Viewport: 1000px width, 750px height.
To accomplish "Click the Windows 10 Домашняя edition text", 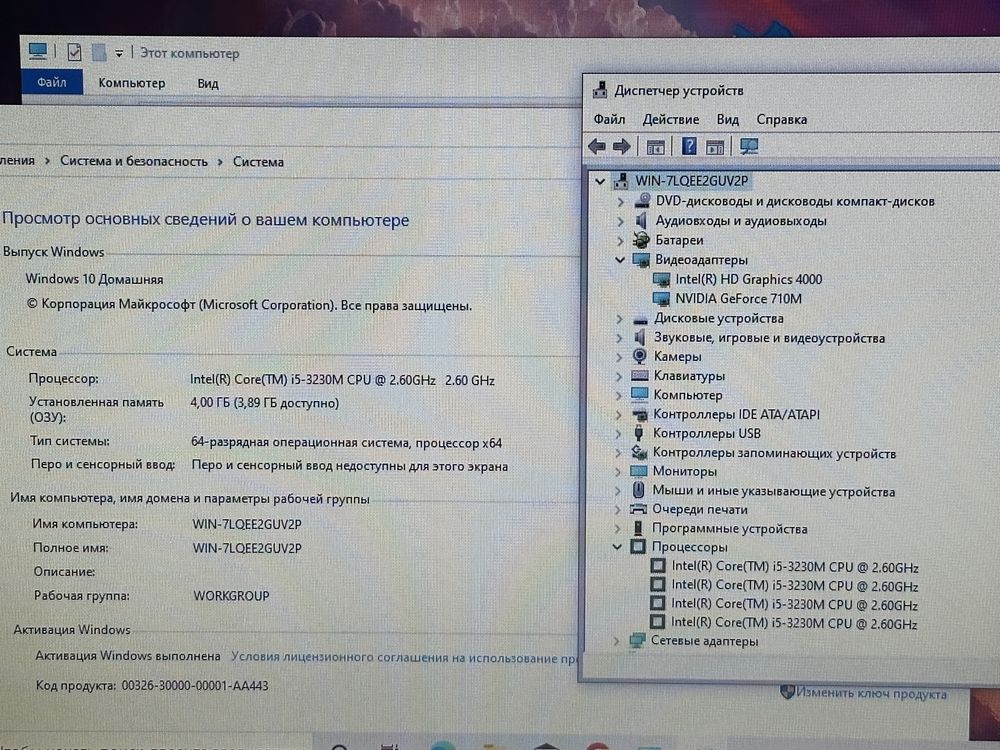I will [94, 279].
